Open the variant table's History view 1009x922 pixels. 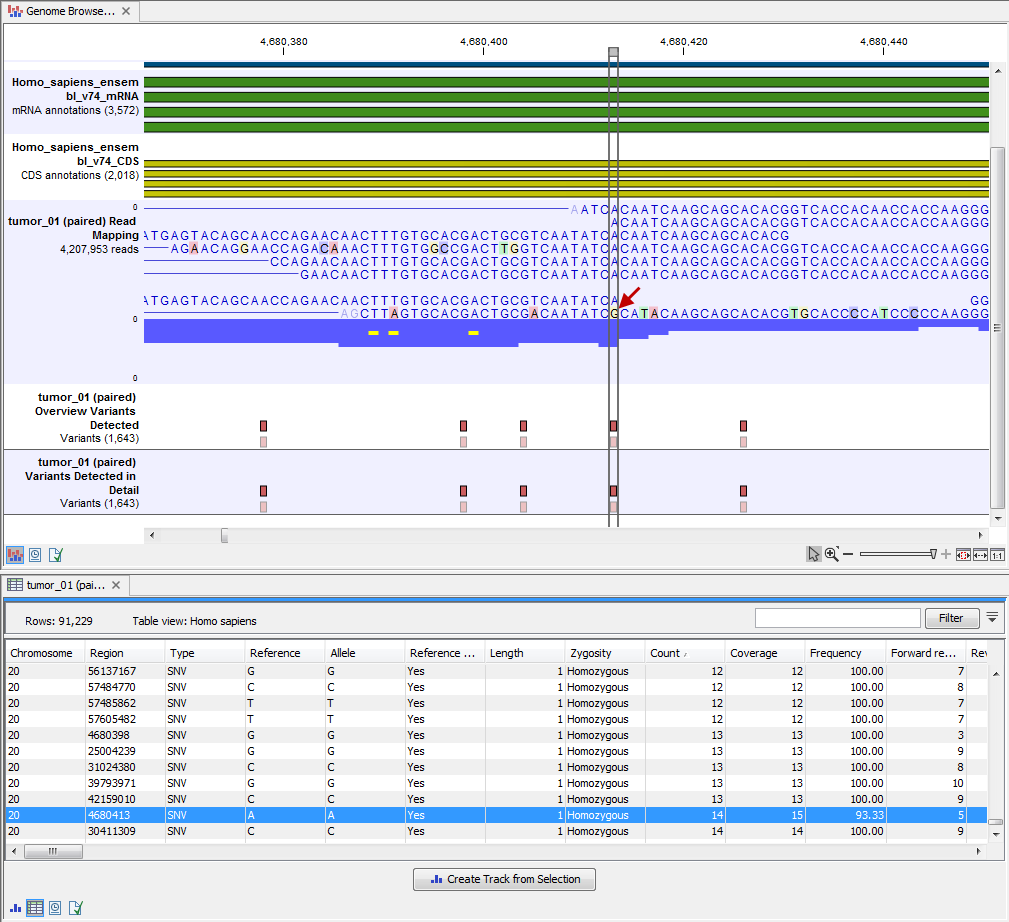pos(55,908)
